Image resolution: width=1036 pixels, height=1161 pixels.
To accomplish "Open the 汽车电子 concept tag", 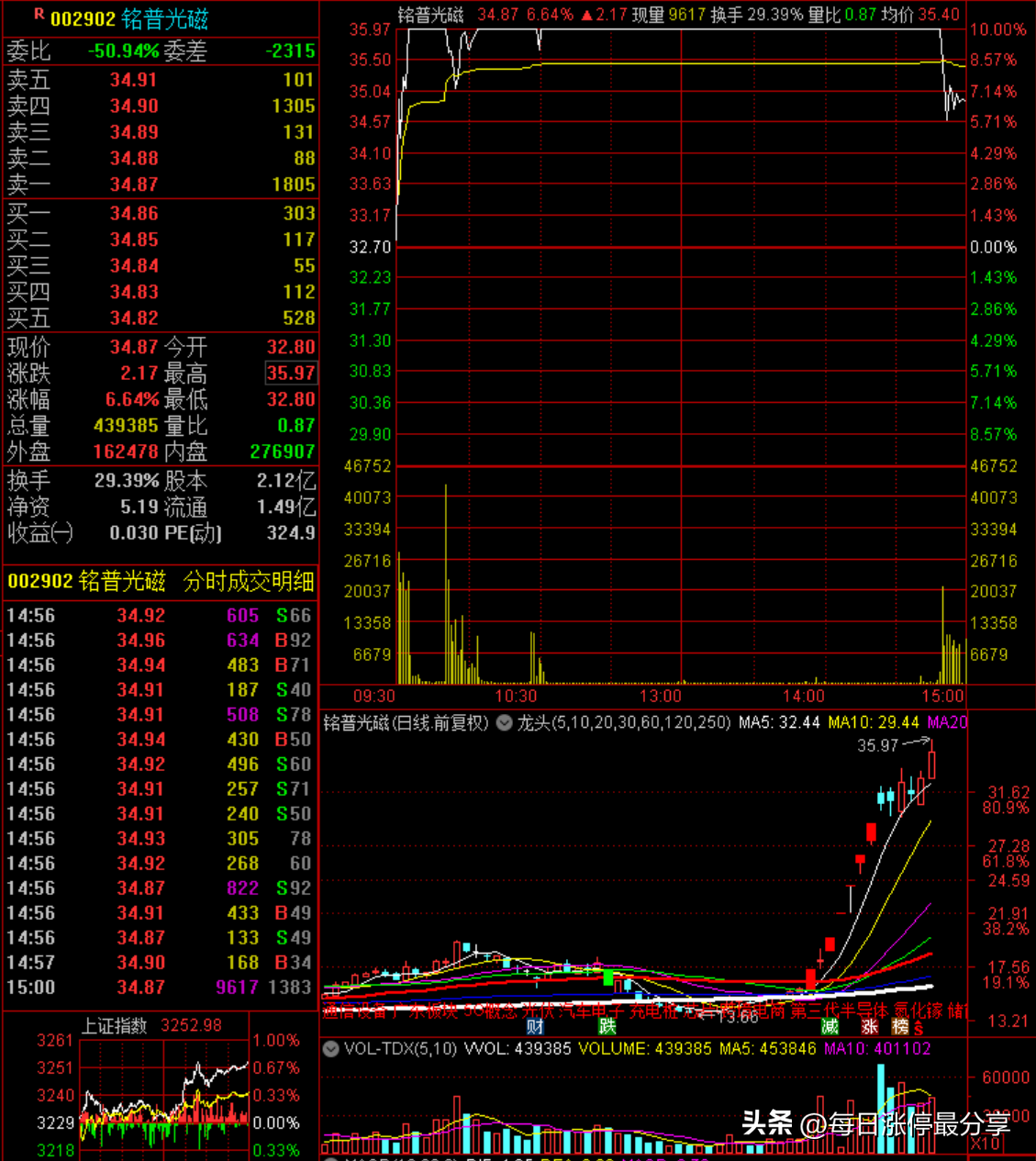I will [592, 1010].
